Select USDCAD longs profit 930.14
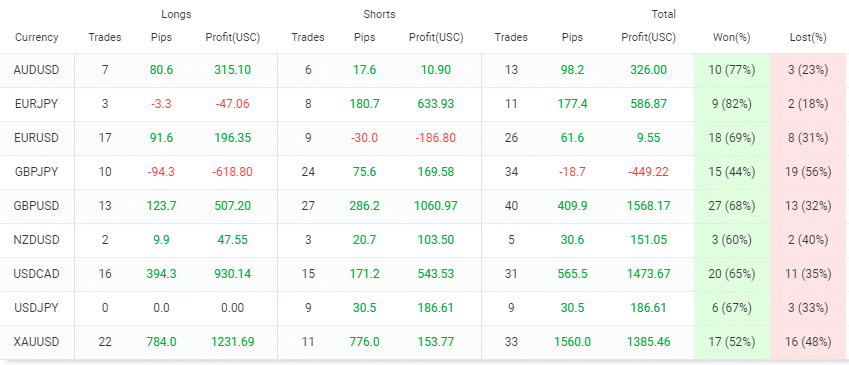Screen dimensions: 849x365 [x=232, y=274]
